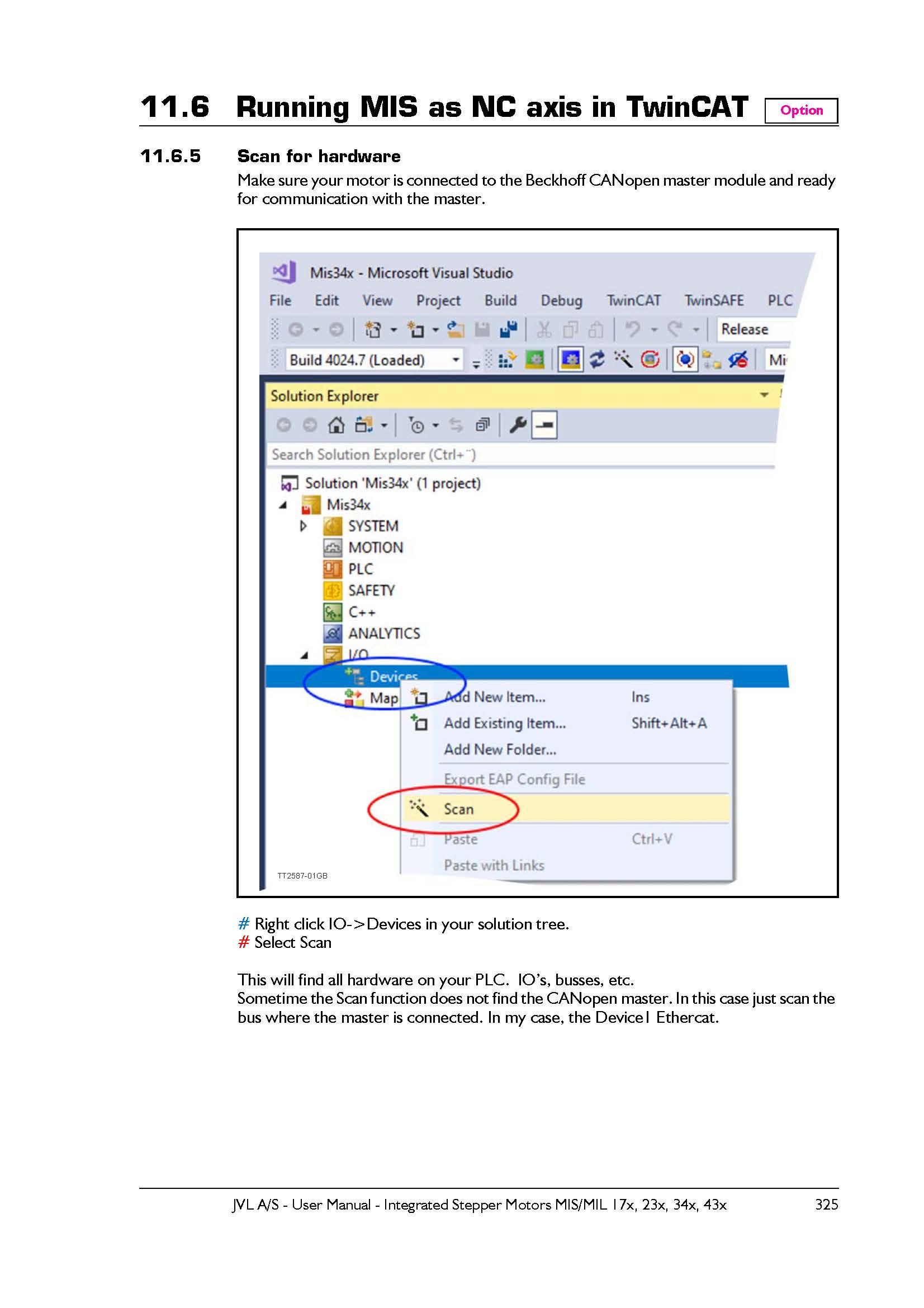Open the Undo history dropdown arrow
Screen dimensions: 924x1308
654,330
